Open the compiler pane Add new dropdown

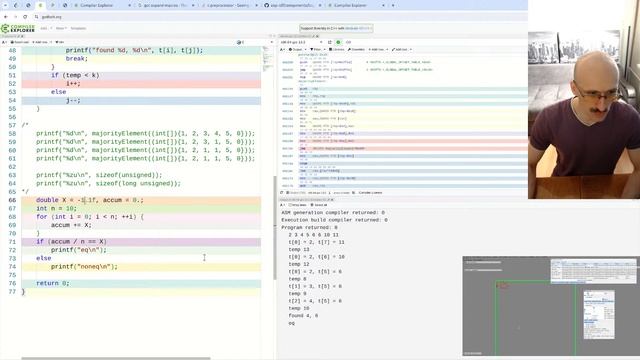(378, 49)
